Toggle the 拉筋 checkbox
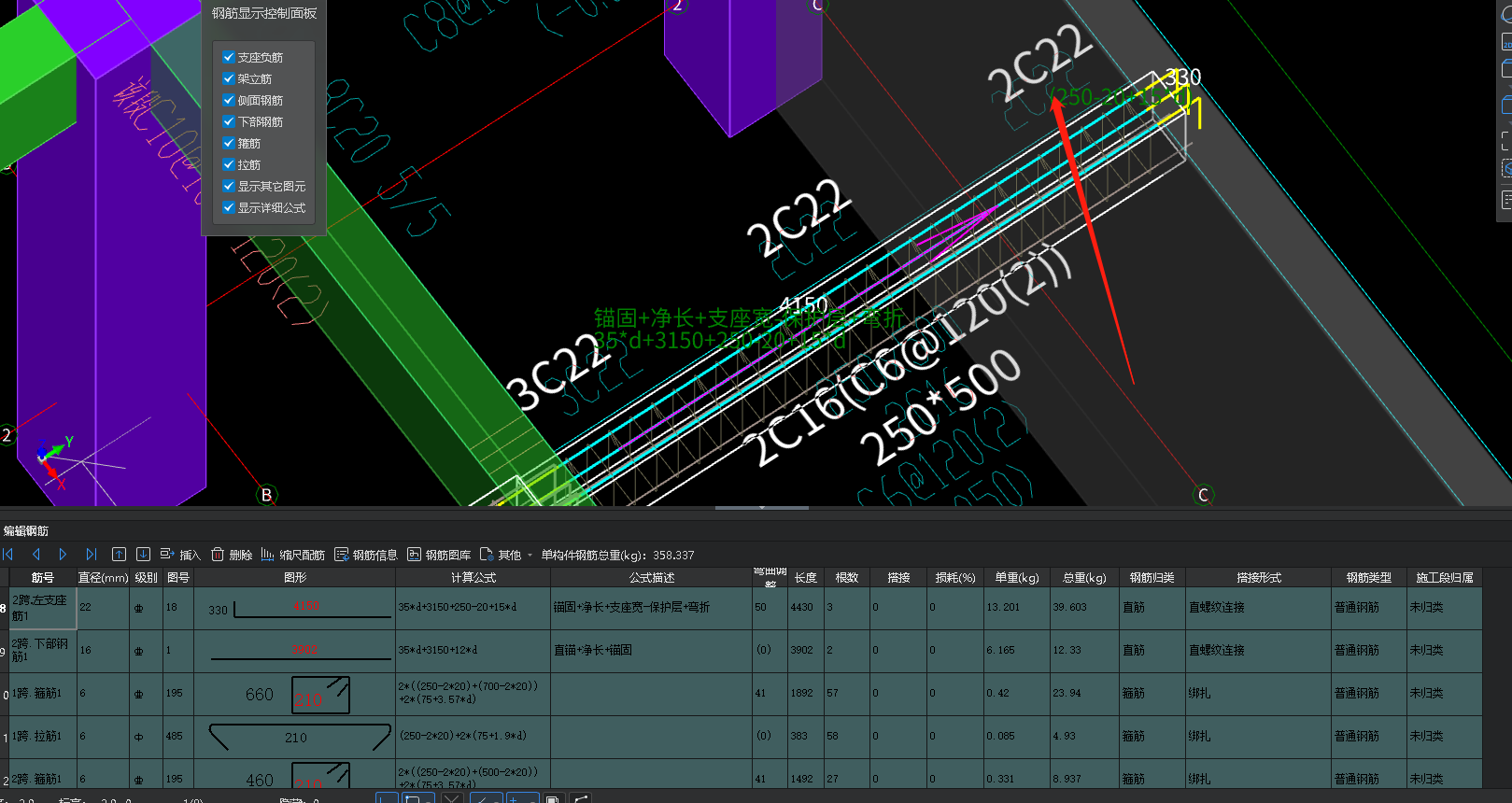1512x803 pixels. click(229, 164)
